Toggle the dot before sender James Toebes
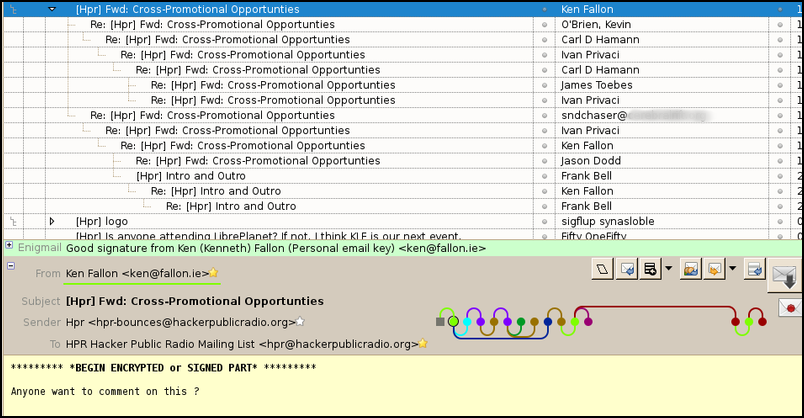 (545, 85)
